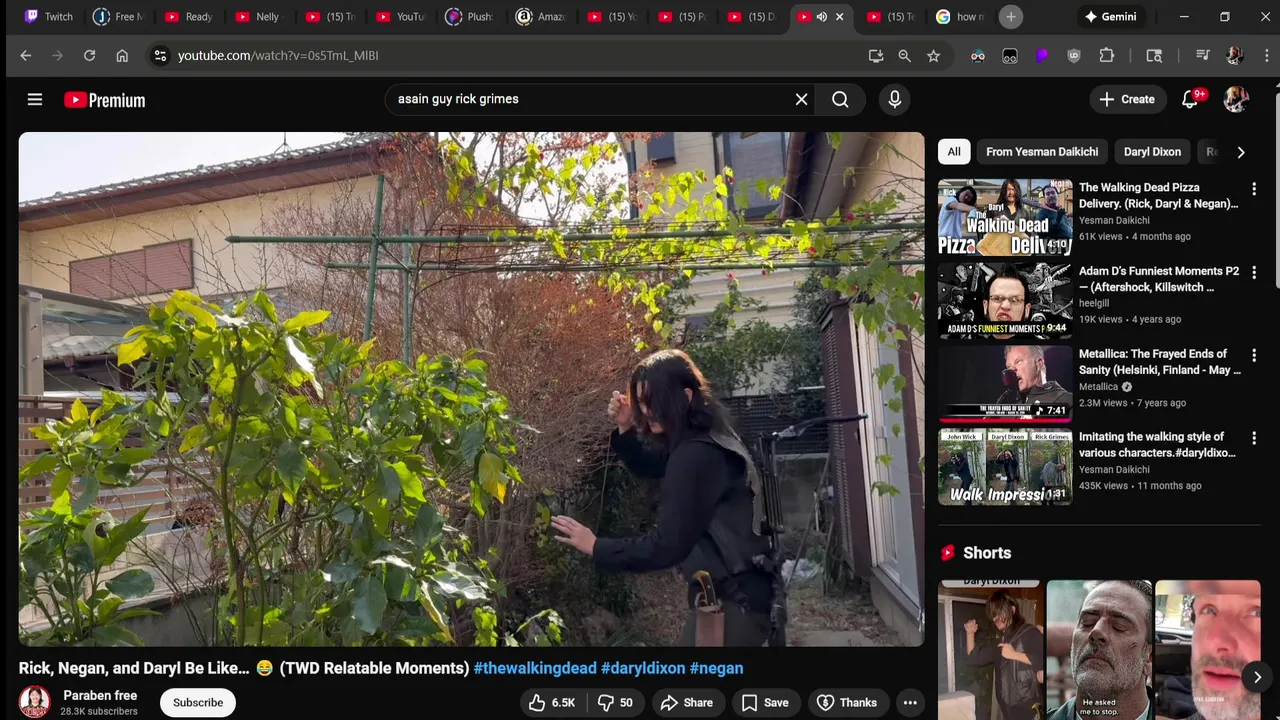
Task: Select the All filter chip
Action: coord(954,152)
